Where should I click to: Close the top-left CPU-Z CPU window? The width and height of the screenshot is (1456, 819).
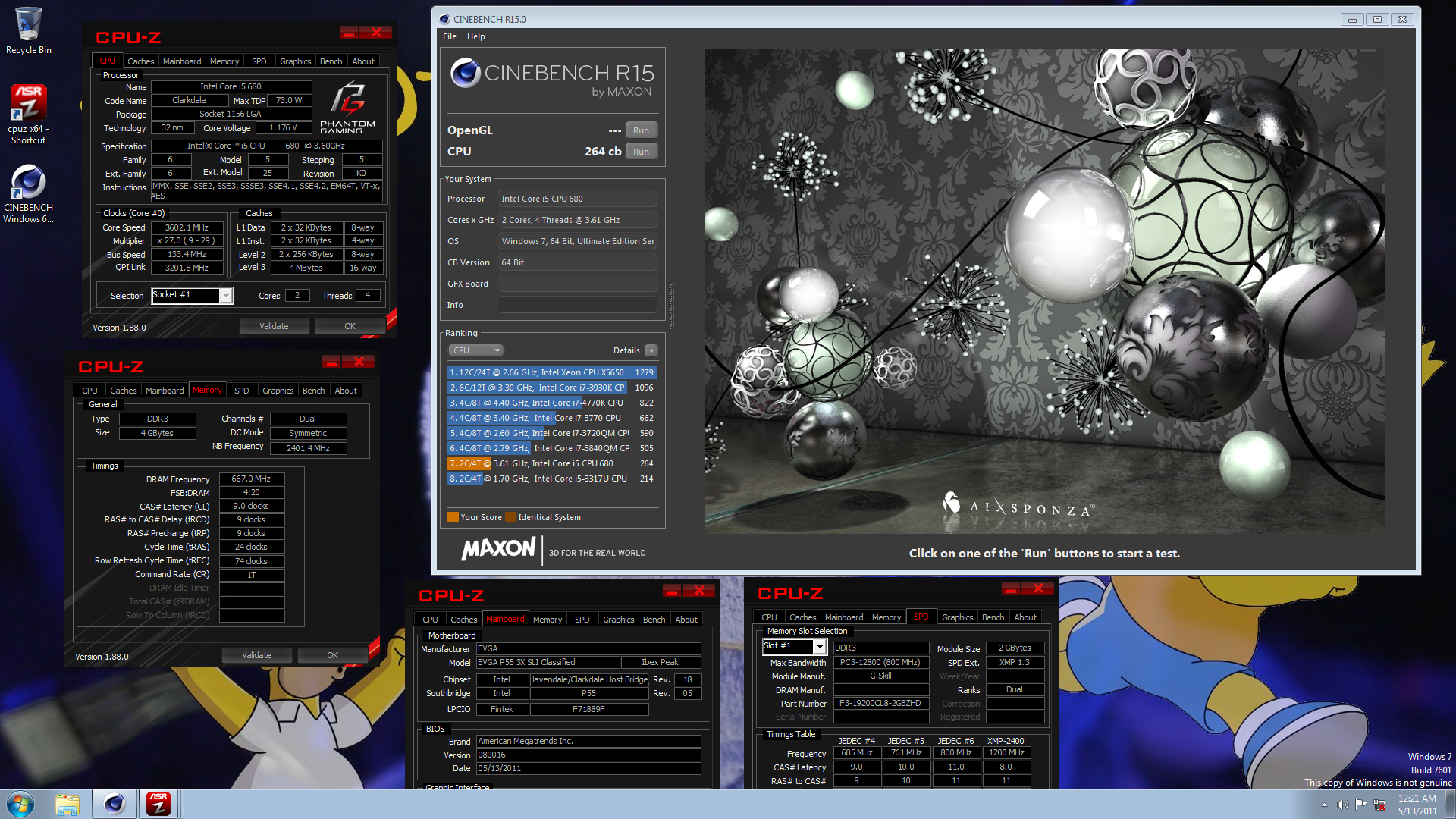tap(375, 32)
